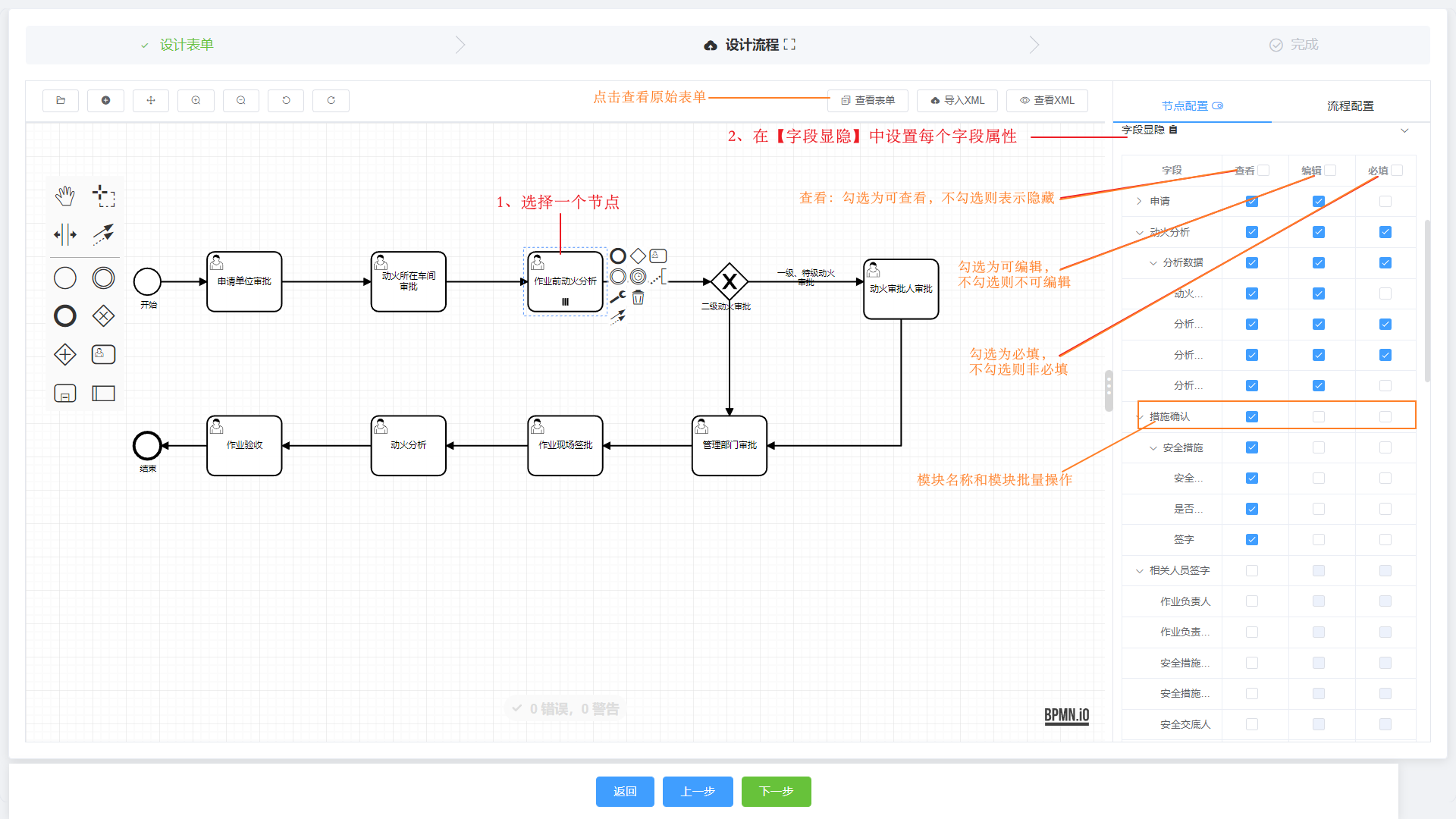The image size is (1456, 819).
Task: Go to the 完成 step
Action: click(x=1294, y=45)
